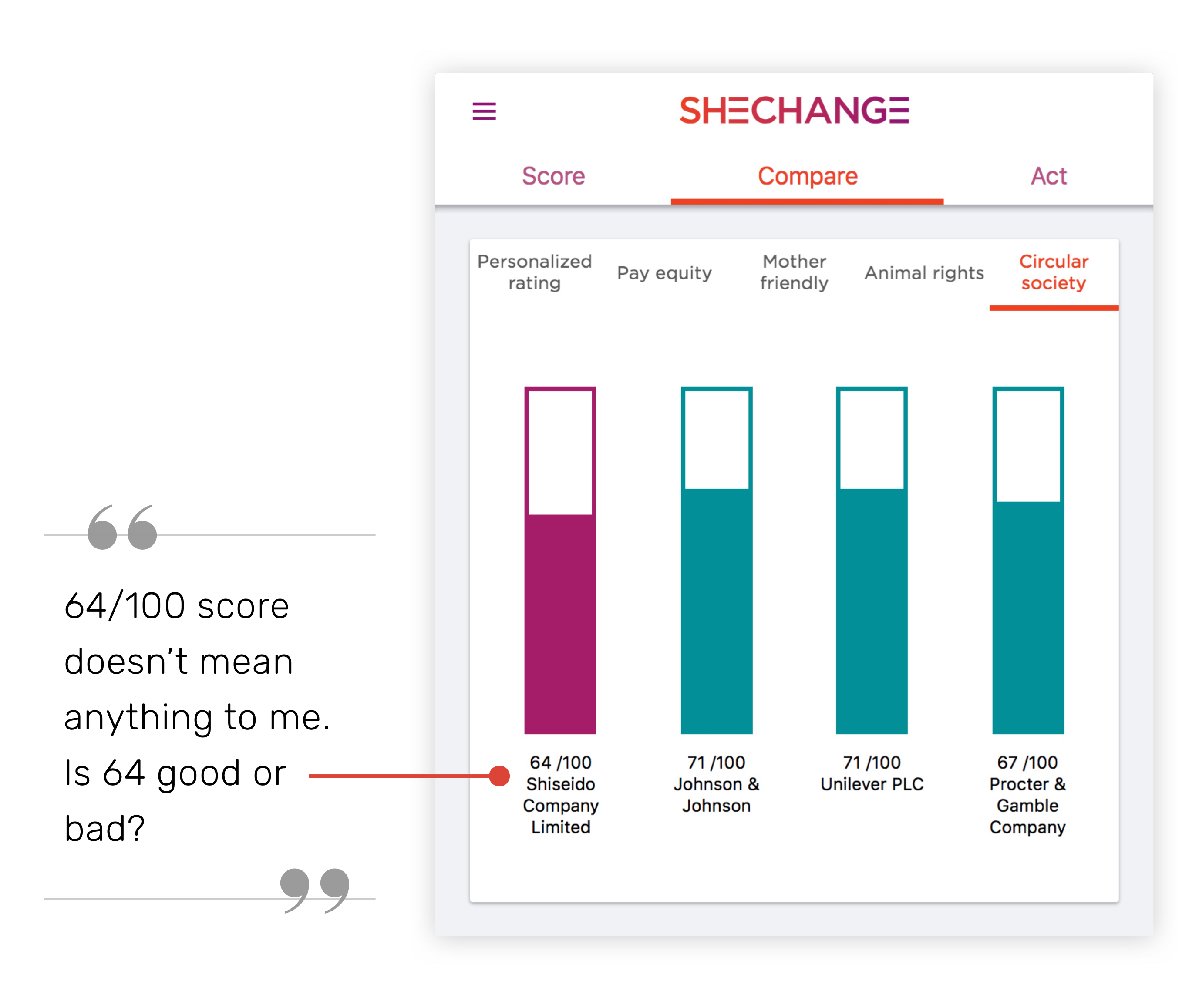Choose the Circular society category
The image size is (1199, 1008).
coord(1053,272)
